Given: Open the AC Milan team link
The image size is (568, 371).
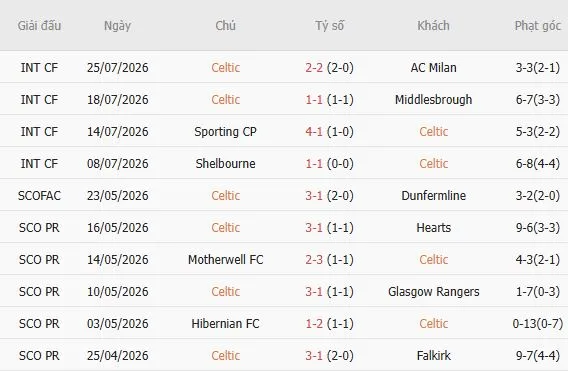Looking at the screenshot, I should click(x=433, y=68).
